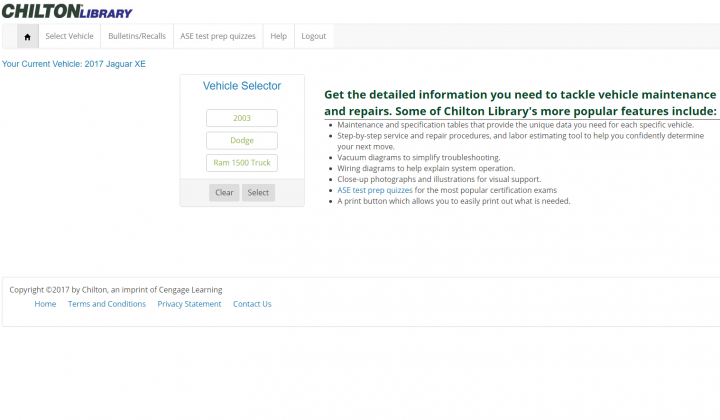Open the model dropdown showing Ram 1500 Truck

point(242,163)
